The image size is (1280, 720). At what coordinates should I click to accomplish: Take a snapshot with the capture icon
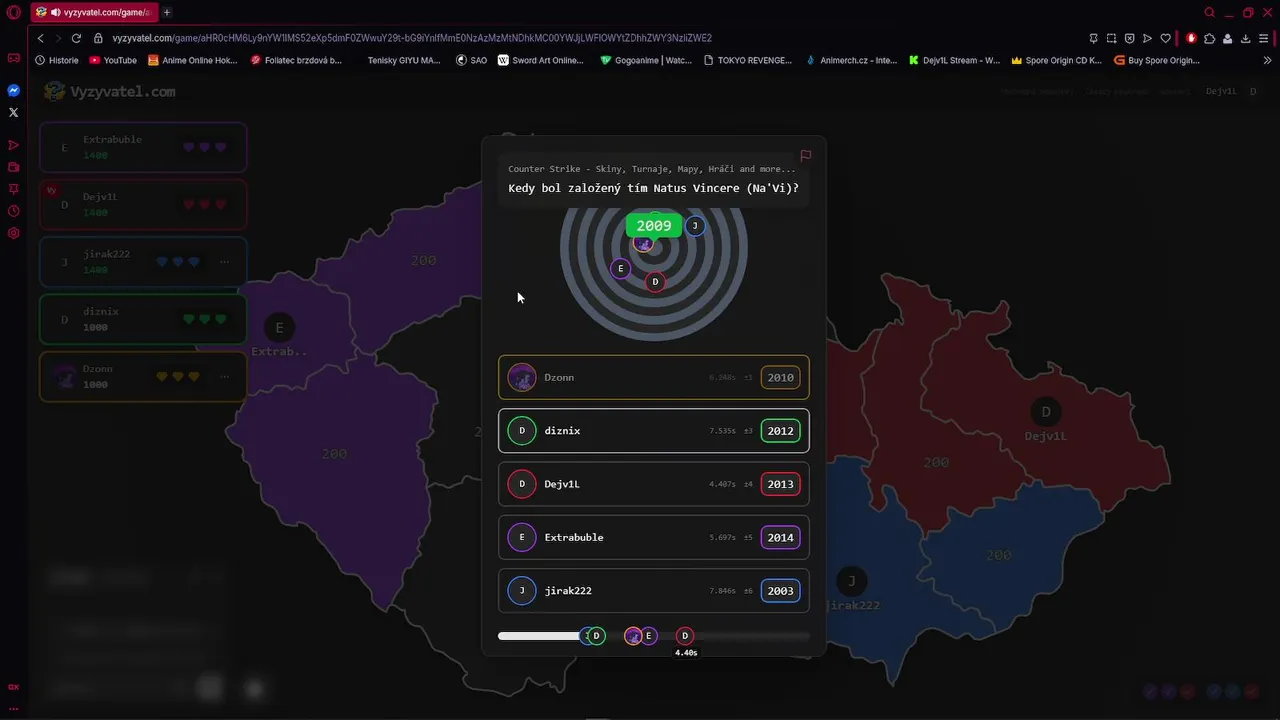[1111, 38]
